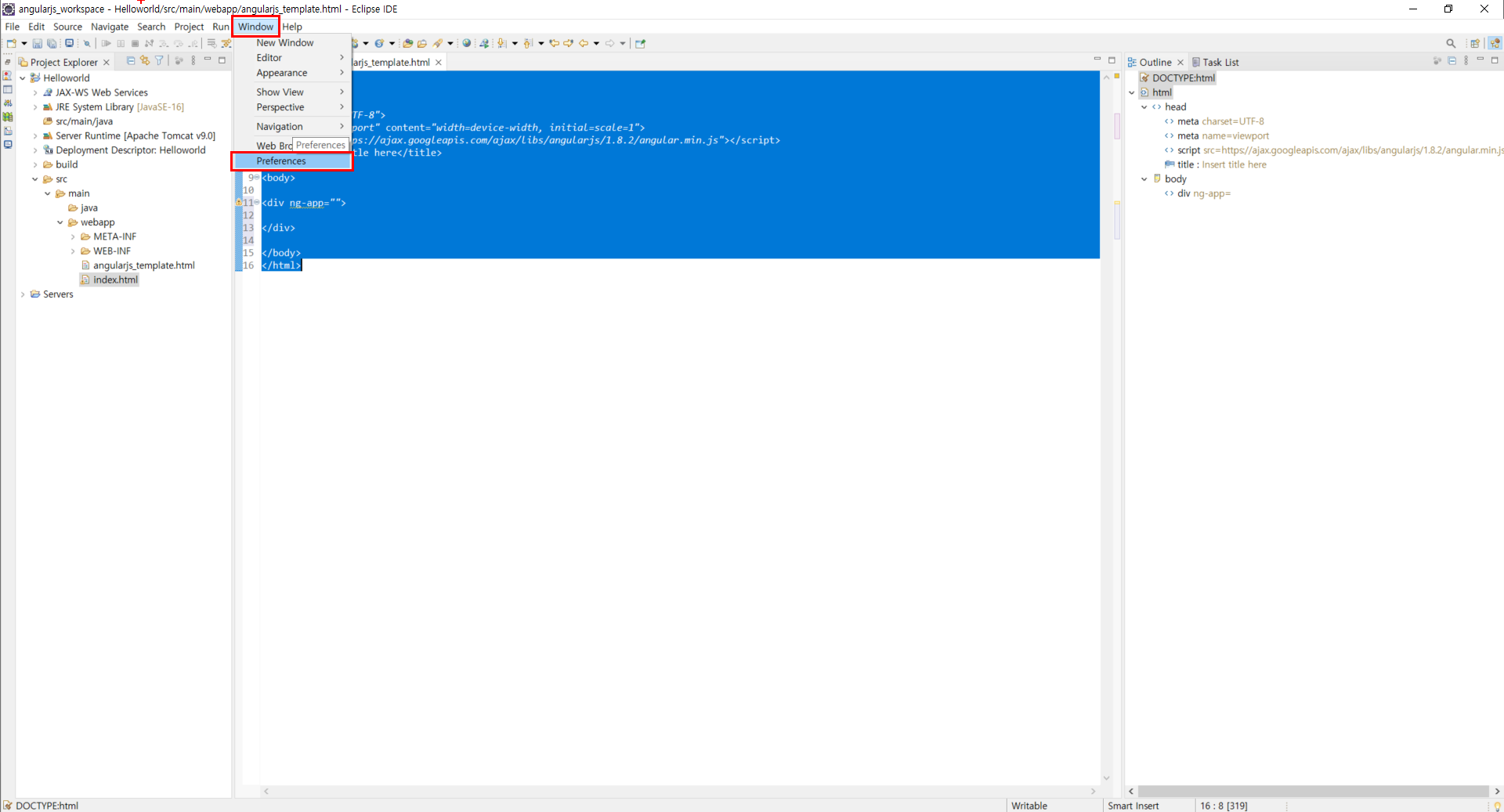
Task: Click the Outline horizontal scrollbar thumb
Action: point(1313,792)
